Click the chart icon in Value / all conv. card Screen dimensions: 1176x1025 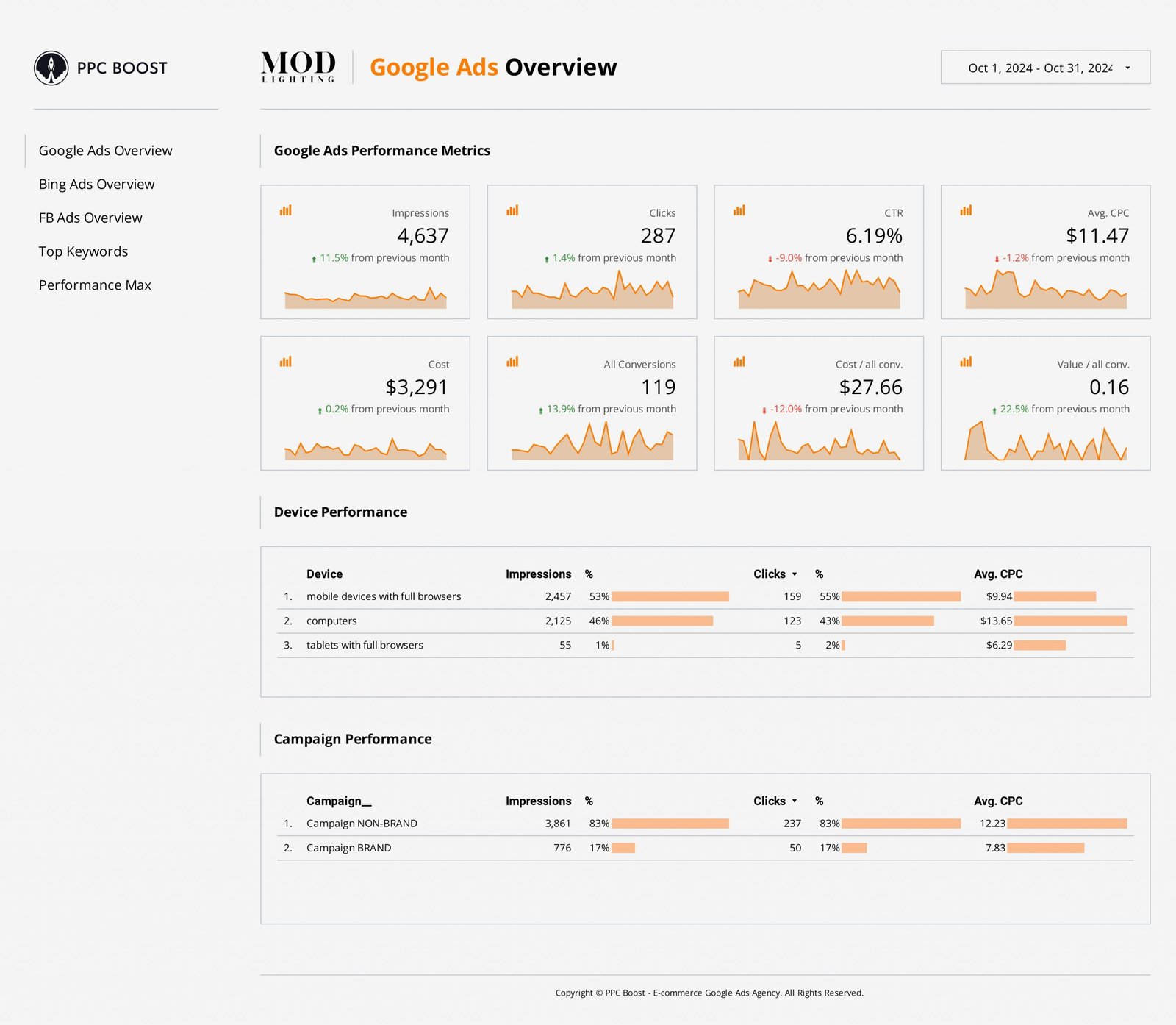pyautogui.click(x=966, y=362)
